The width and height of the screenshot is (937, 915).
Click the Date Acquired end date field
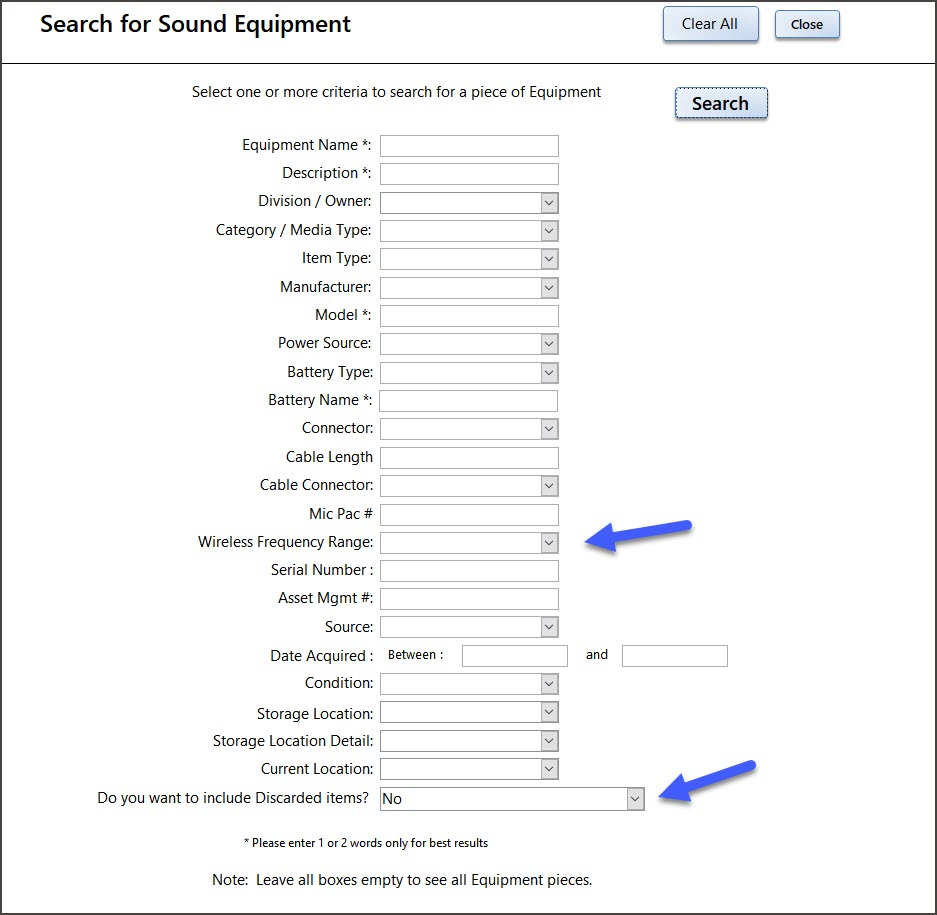675,656
